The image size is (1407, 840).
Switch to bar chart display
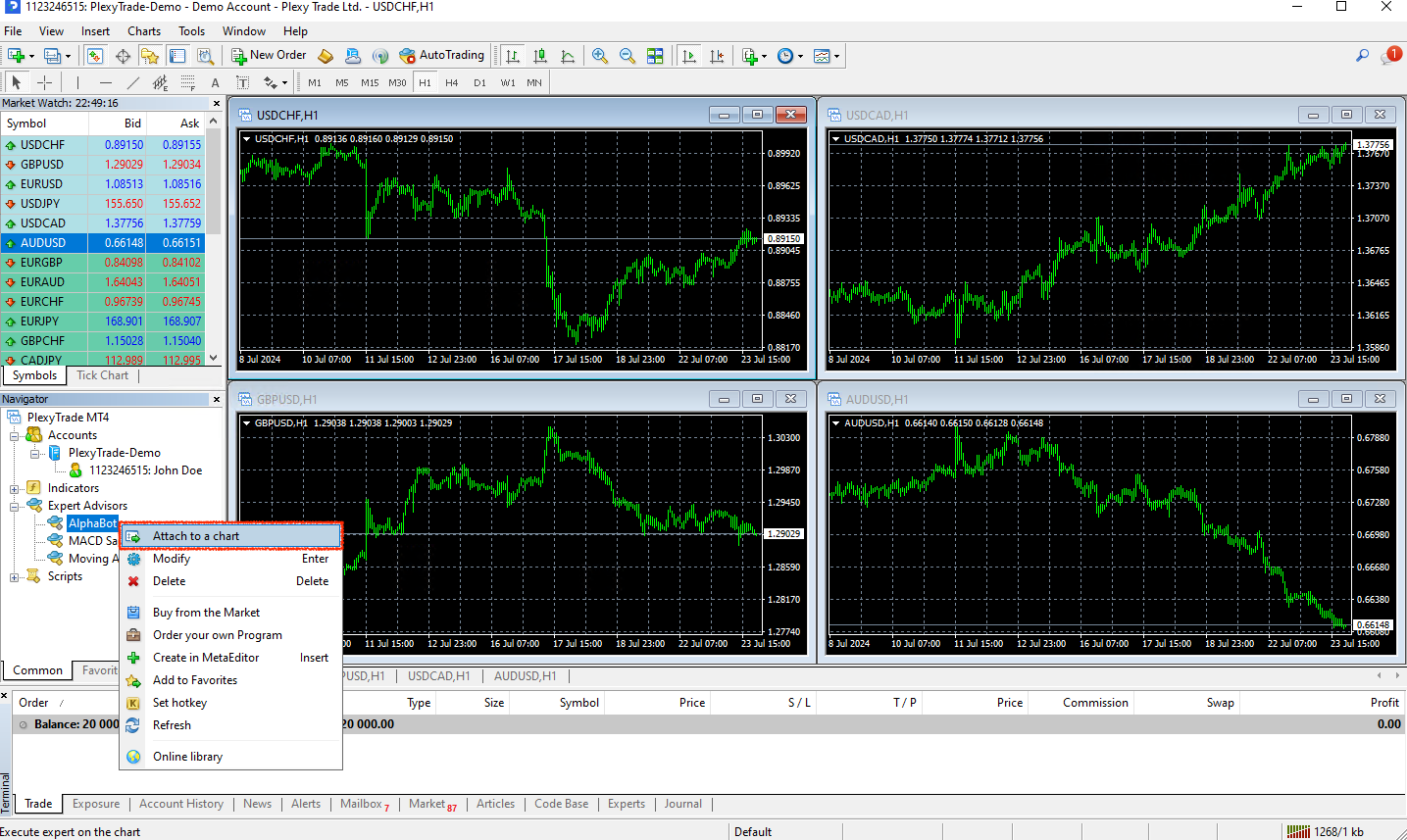tap(512, 56)
